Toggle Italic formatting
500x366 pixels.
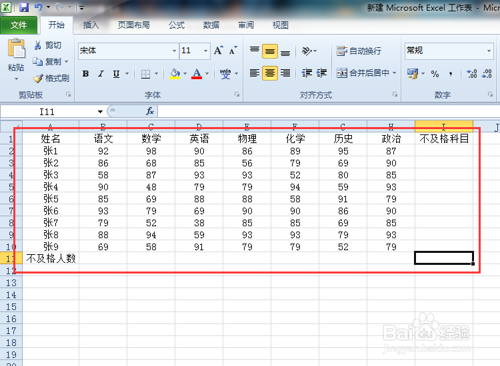point(101,74)
